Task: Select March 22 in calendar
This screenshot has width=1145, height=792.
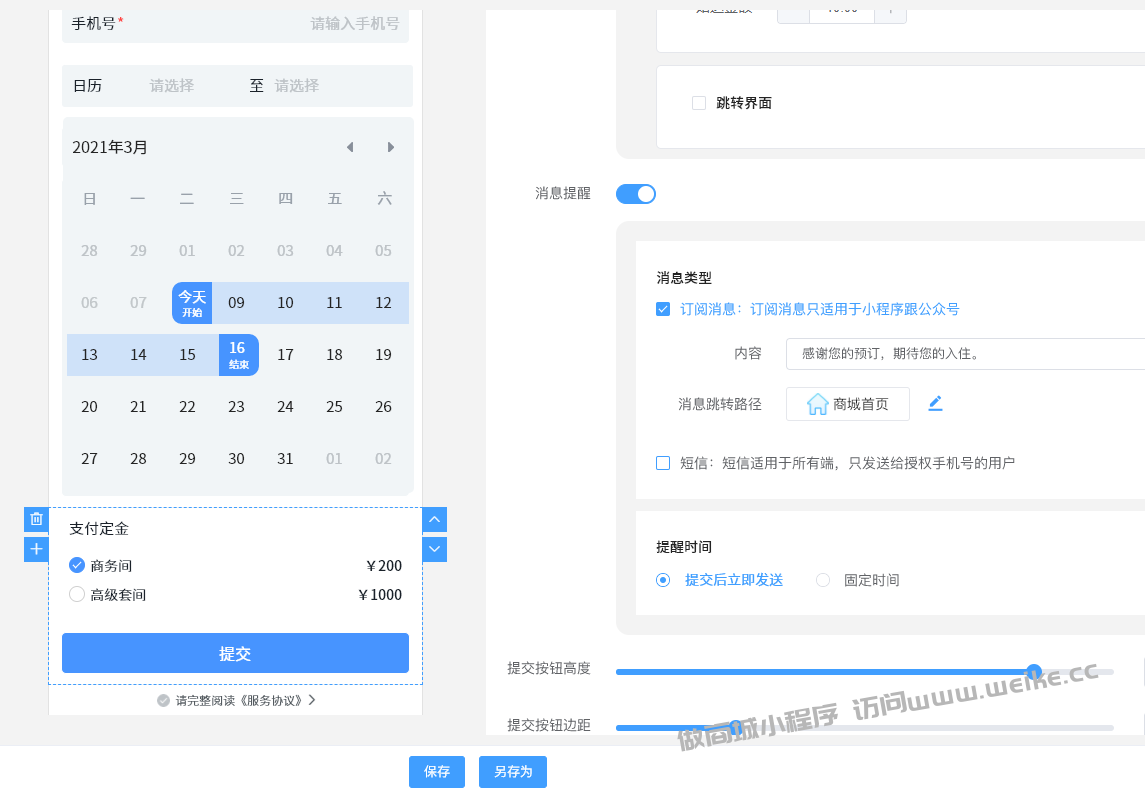Action: pyautogui.click(x=187, y=407)
